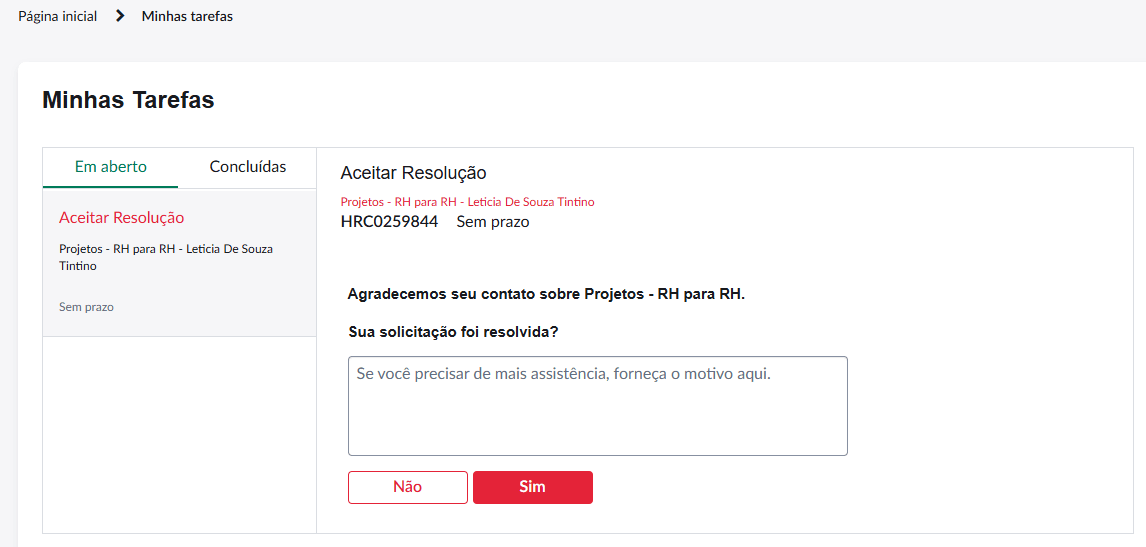Click the Minhas Tarefas page heading
This screenshot has height=547, width=1146.
tap(128, 100)
